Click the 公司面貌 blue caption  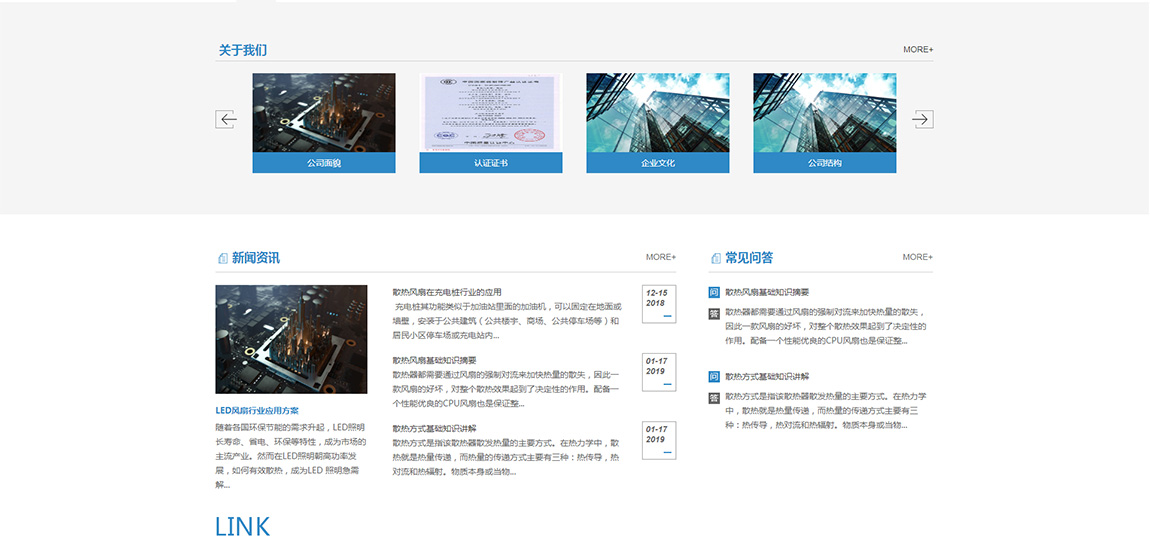324,163
